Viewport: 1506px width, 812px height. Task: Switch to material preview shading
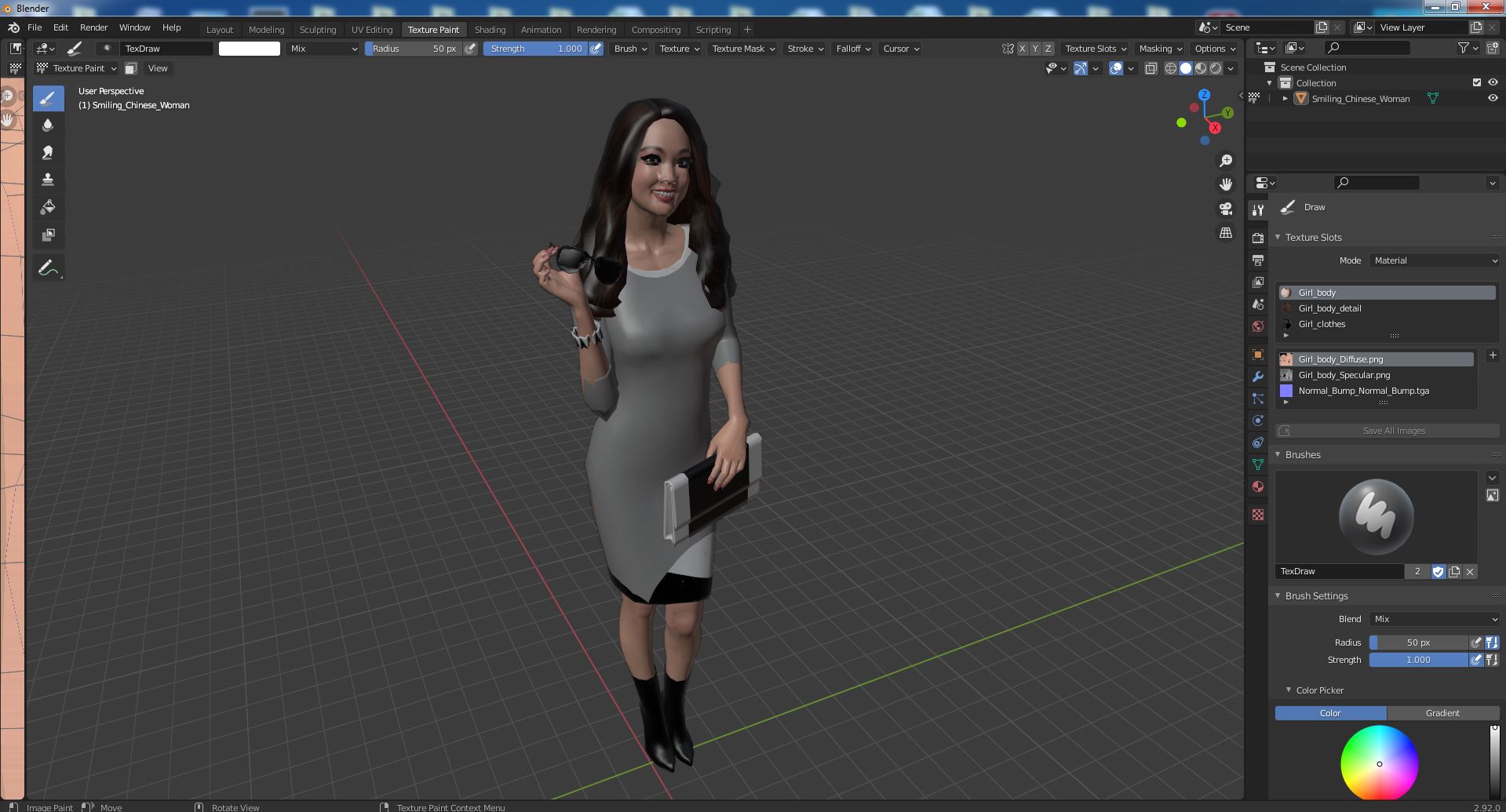pos(1201,68)
